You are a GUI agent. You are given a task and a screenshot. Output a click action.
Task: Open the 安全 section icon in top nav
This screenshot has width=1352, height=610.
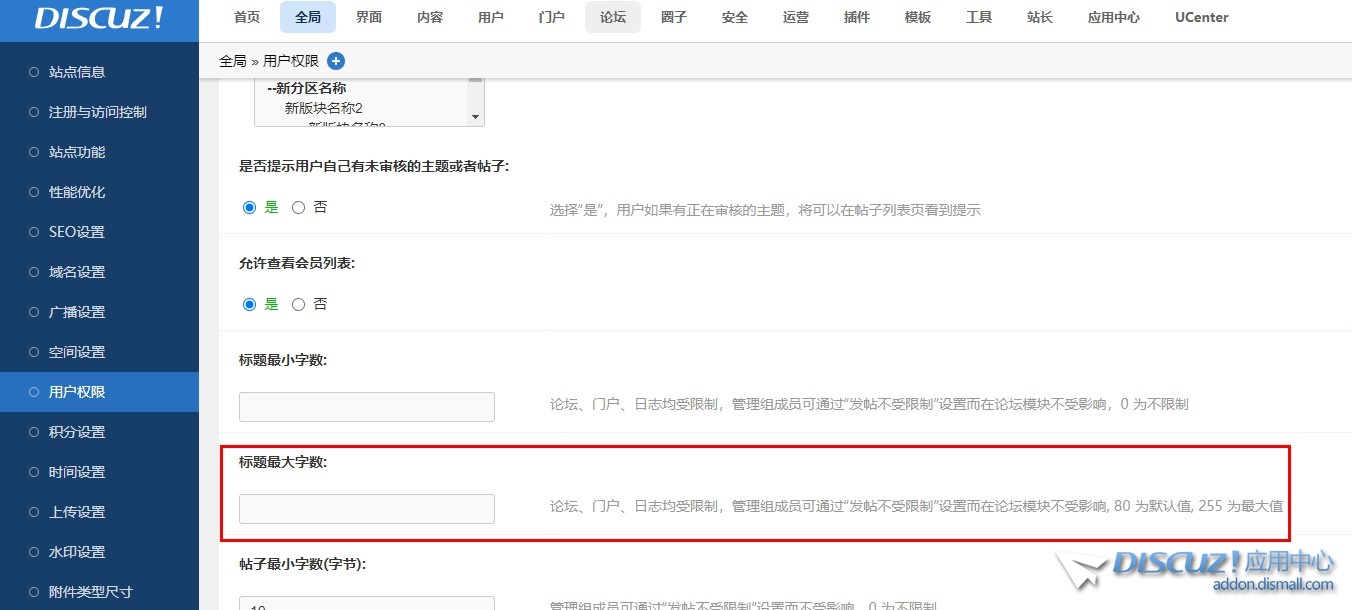tap(734, 17)
